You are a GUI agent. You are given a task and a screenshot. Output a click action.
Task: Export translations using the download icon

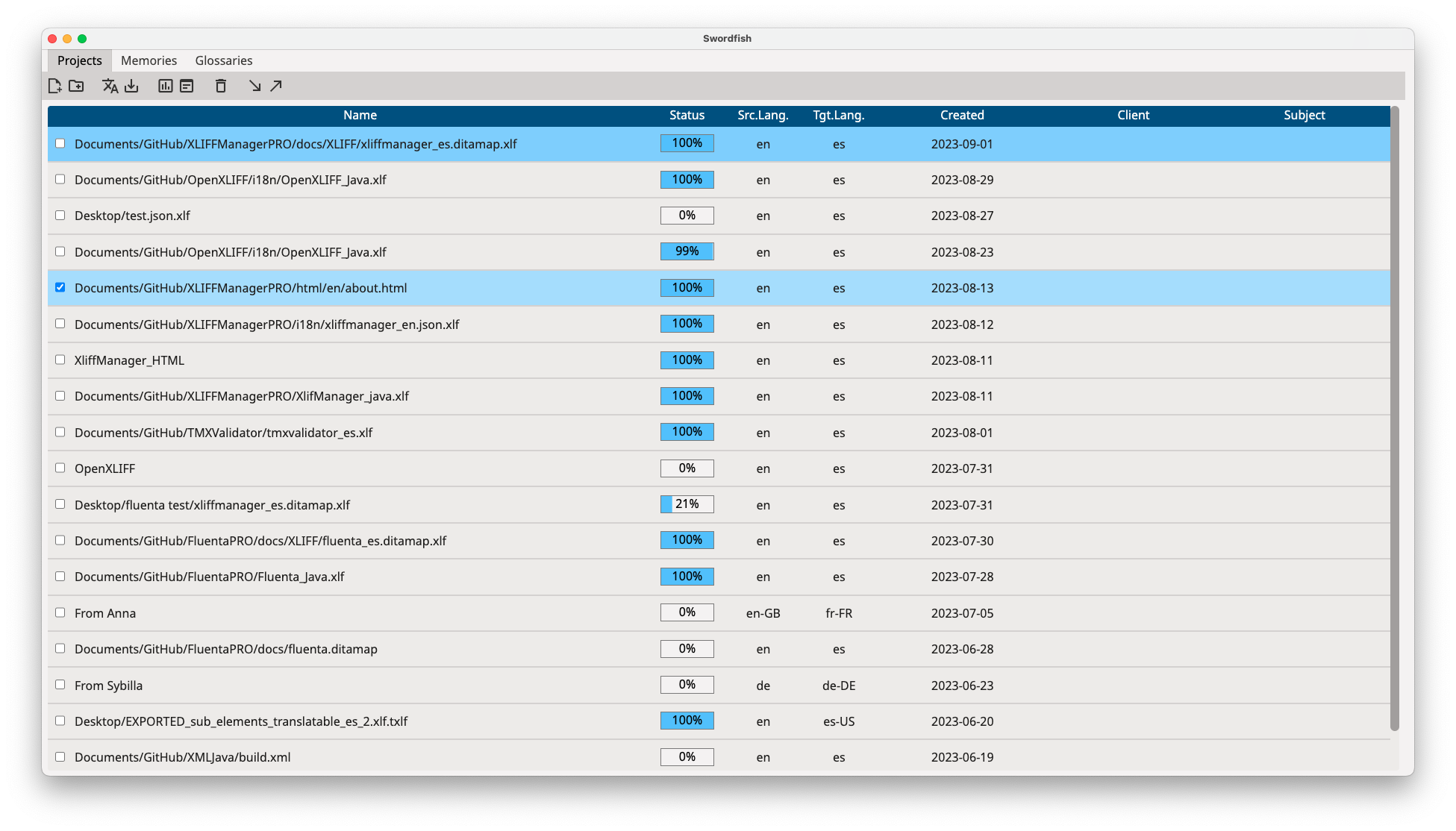tap(131, 86)
